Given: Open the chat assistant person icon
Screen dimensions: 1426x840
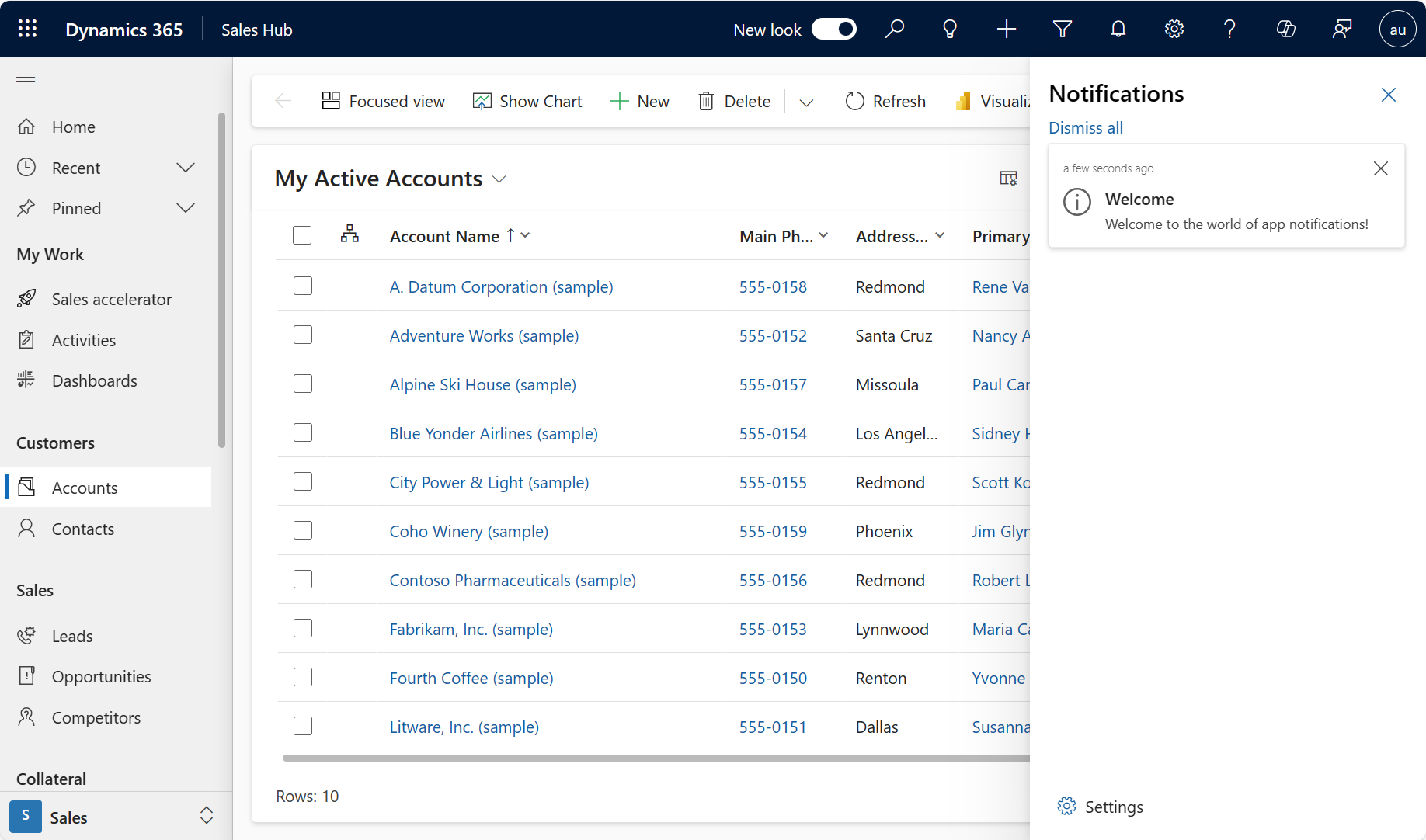Looking at the screenshot, I should 1341,30.
